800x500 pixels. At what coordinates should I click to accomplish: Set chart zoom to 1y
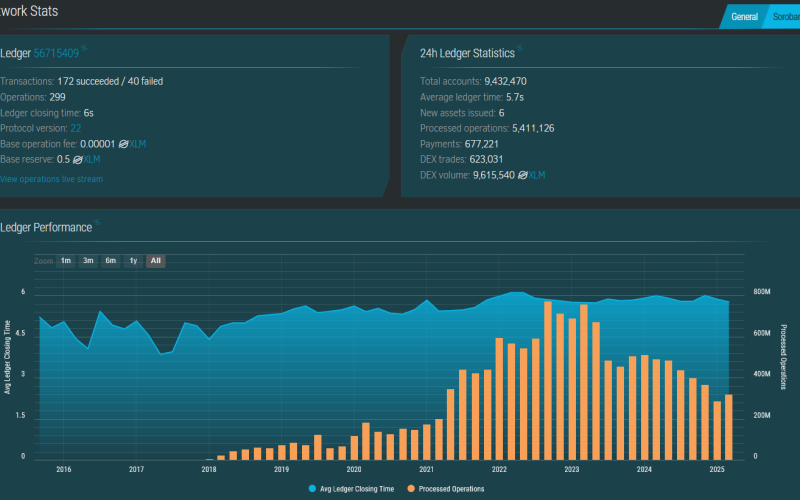click(133, 261)
